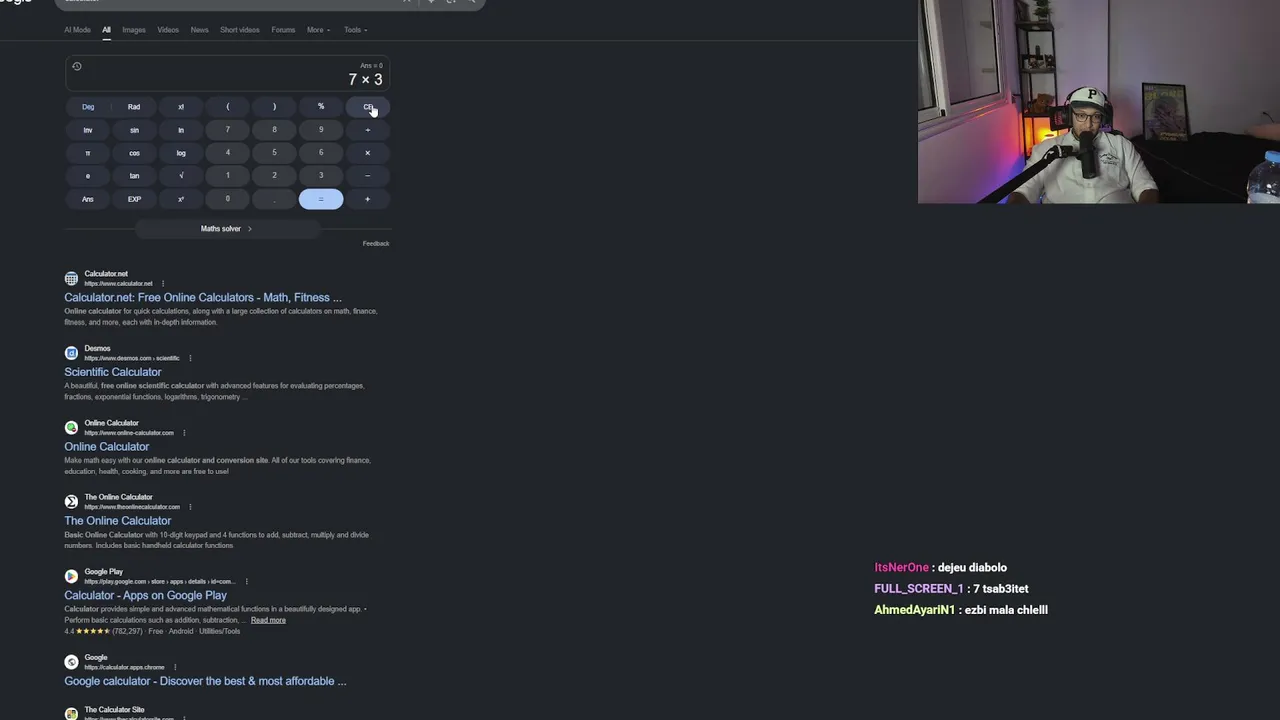Click the plus operator key
This screenshot has height=720, width=1280.
[367, 199]
